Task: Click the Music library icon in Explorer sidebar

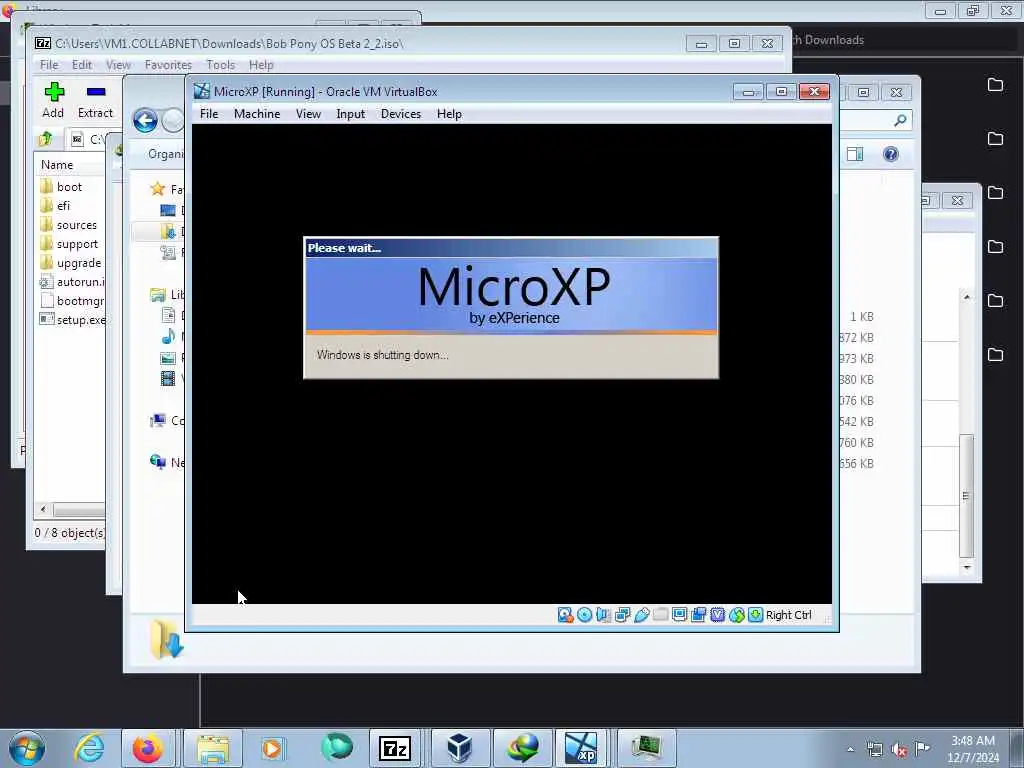Action: (168, 336)
